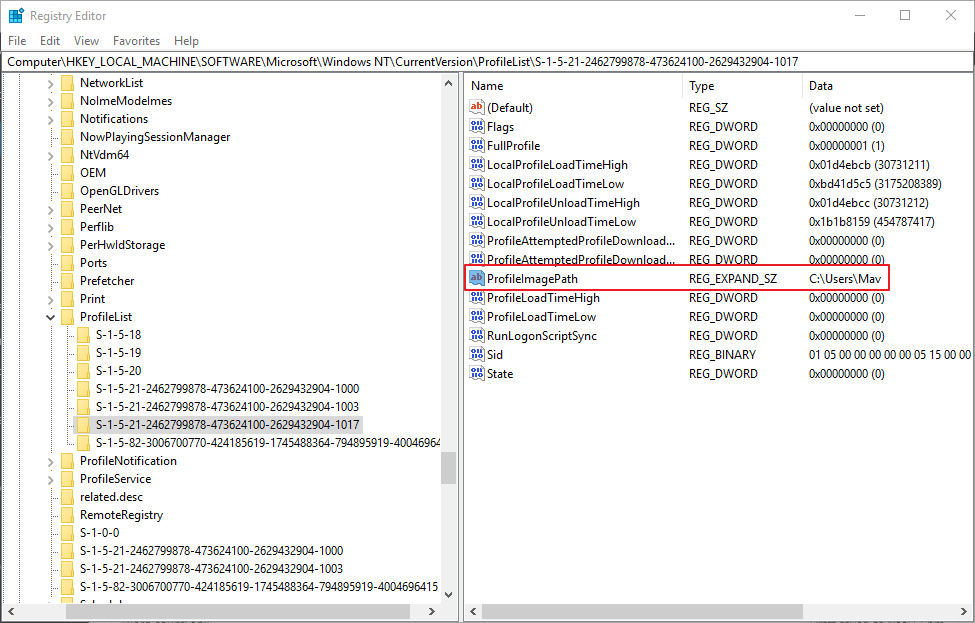Click the C:\Users\Mav data value
The image size is (975, 623).
pos(845,279)
